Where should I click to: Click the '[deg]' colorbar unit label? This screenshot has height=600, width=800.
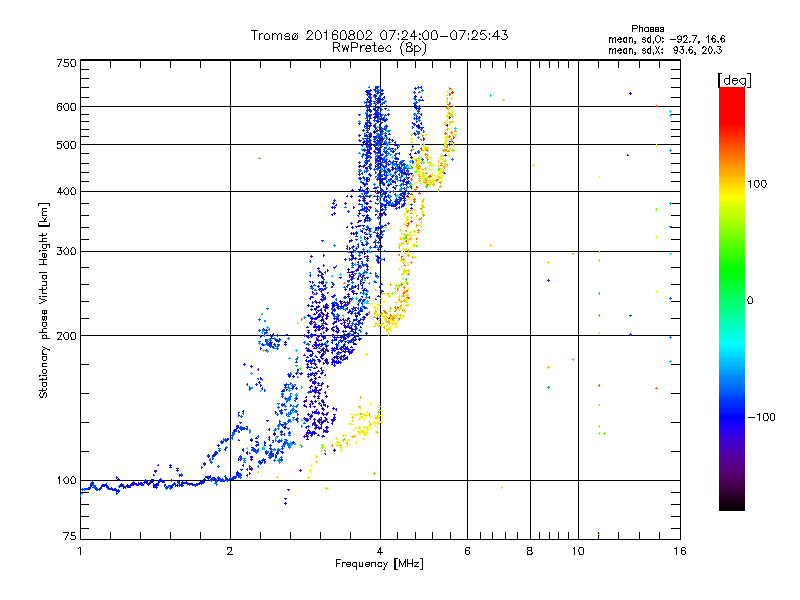click(734, 80)
